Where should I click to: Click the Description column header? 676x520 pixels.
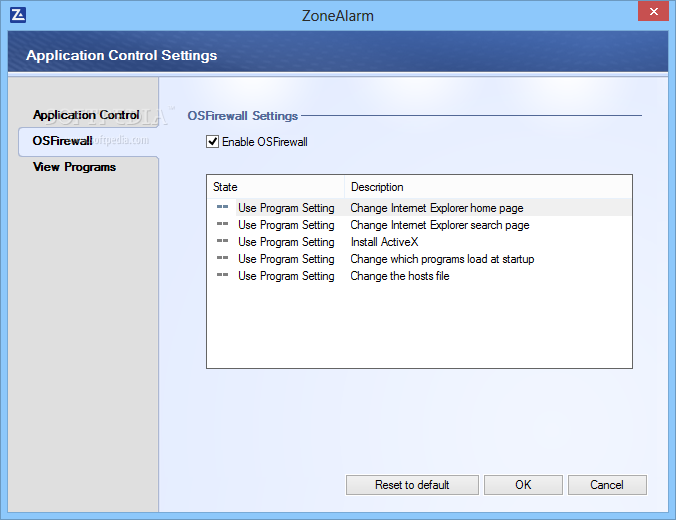coord(488,187)
